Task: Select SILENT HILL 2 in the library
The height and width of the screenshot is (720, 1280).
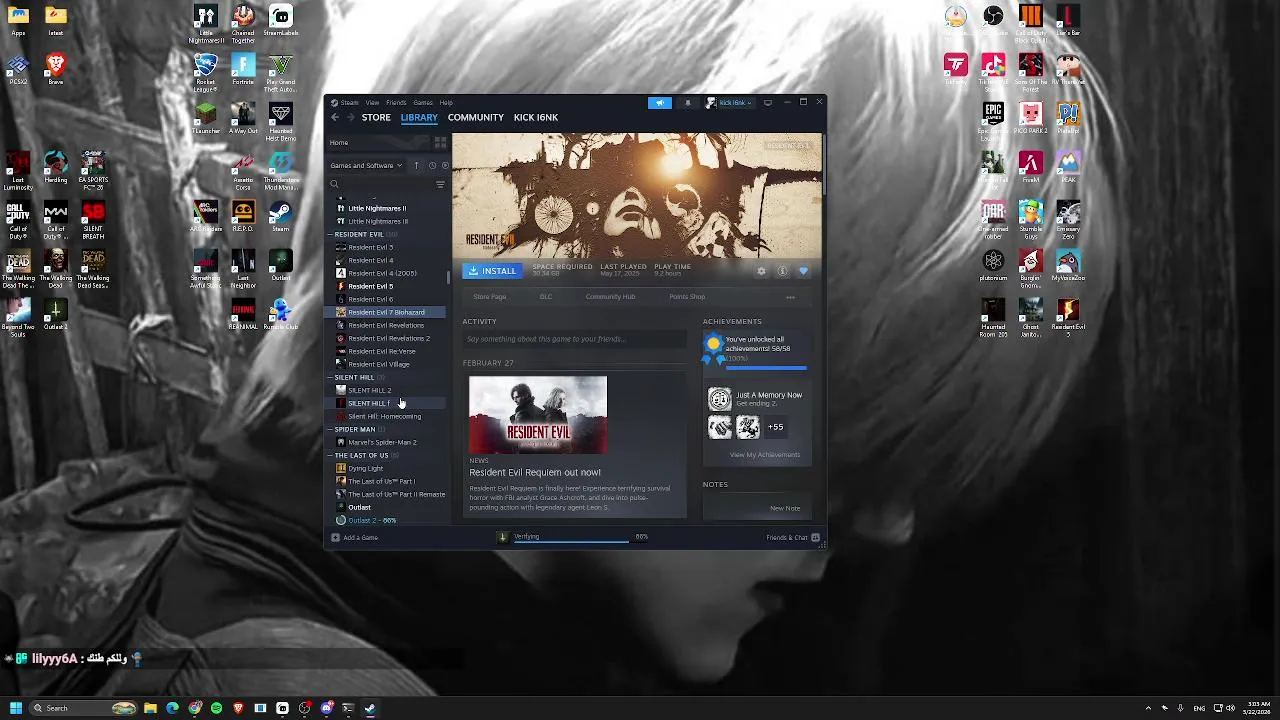Action: pos(369,390)
